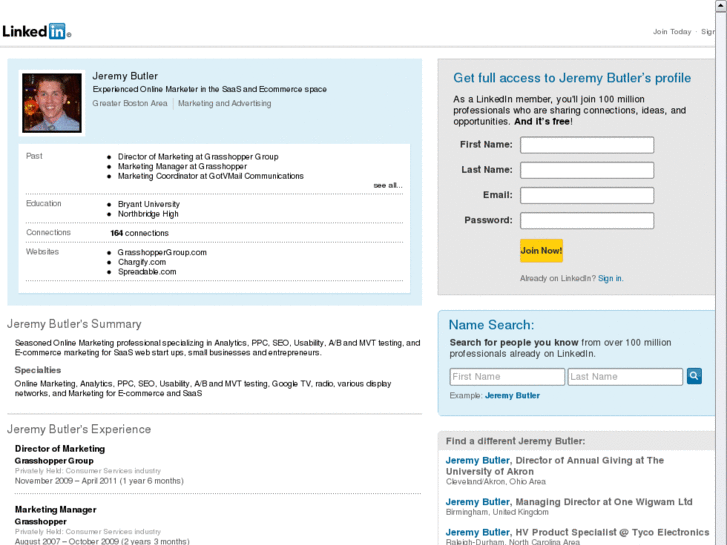Open Jeremy Butler's profile photo
This screenshot has height=545, width=727.
[x=52, y=103]
